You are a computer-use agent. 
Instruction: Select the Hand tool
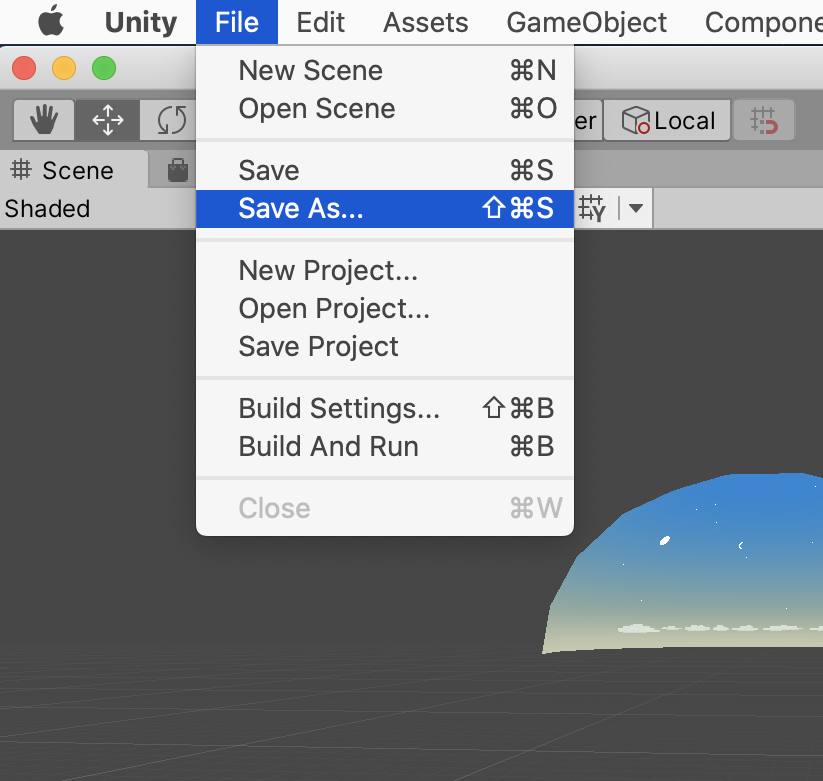point(44,120)
